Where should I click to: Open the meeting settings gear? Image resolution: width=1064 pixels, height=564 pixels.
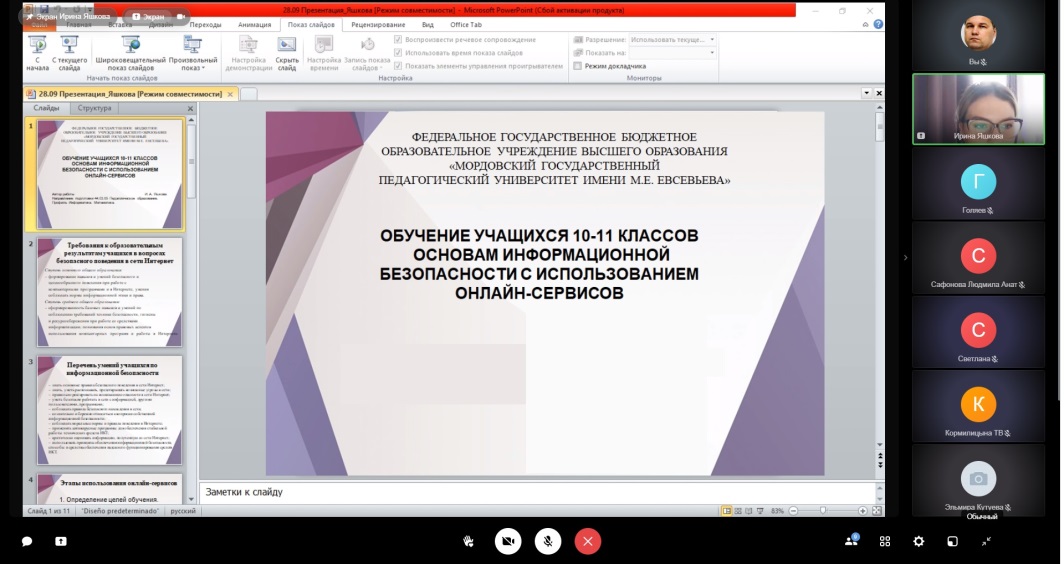(x=918, y=541)
